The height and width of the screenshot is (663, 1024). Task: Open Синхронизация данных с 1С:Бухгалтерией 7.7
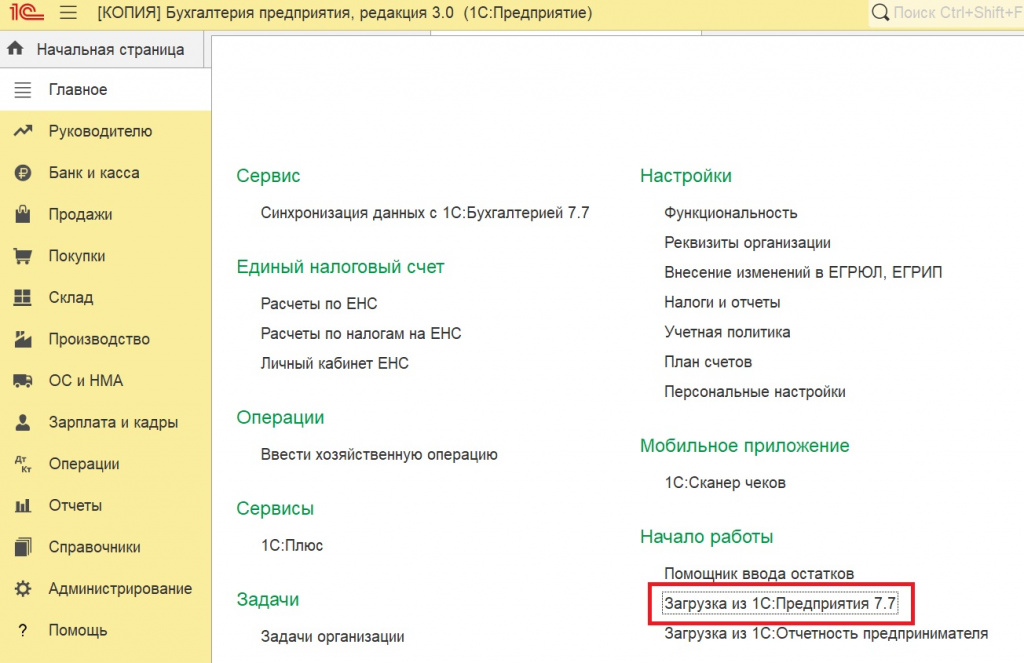tap(424, 213)
